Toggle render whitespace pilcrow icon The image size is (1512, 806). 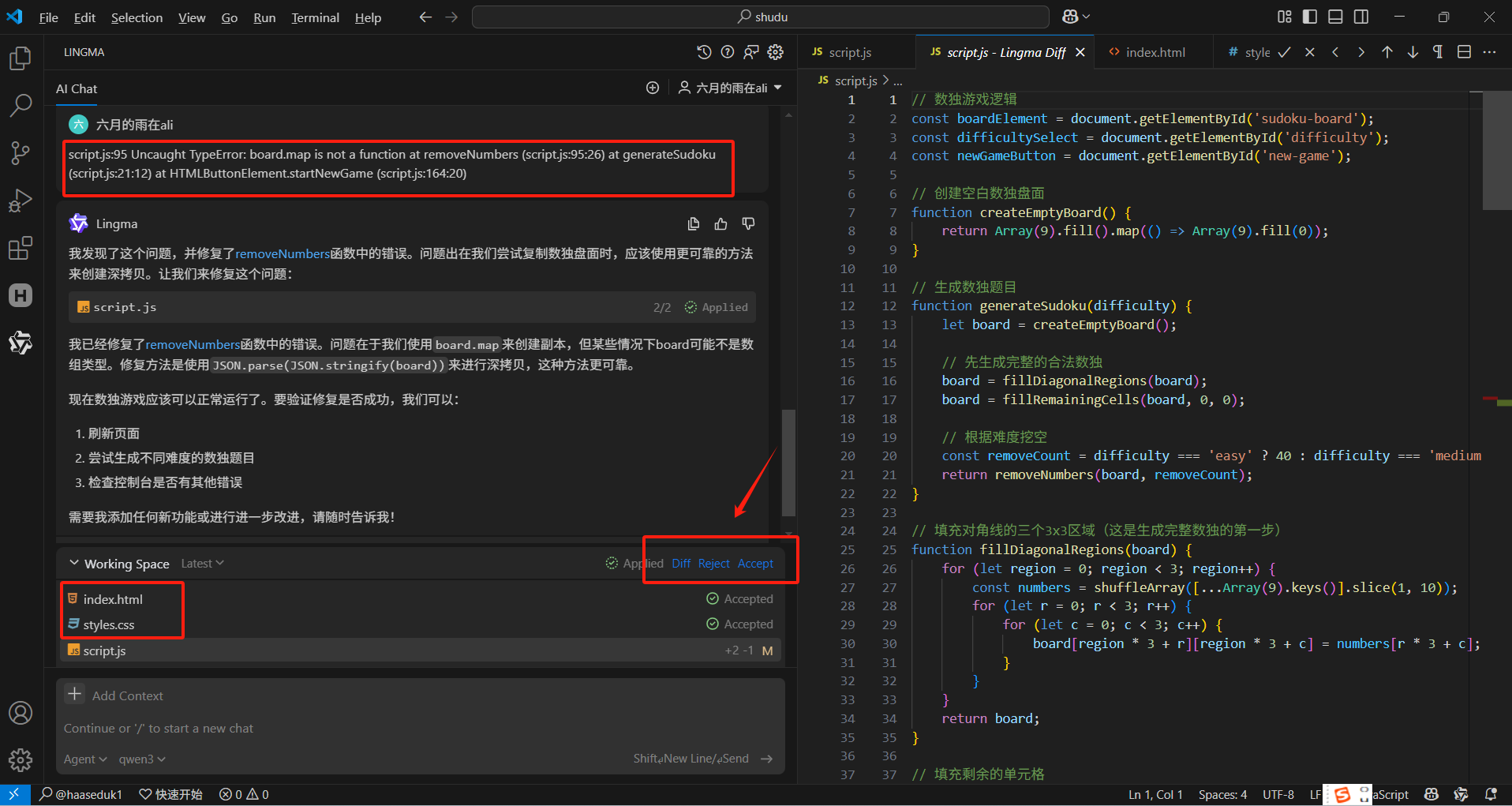(1437, 51)
